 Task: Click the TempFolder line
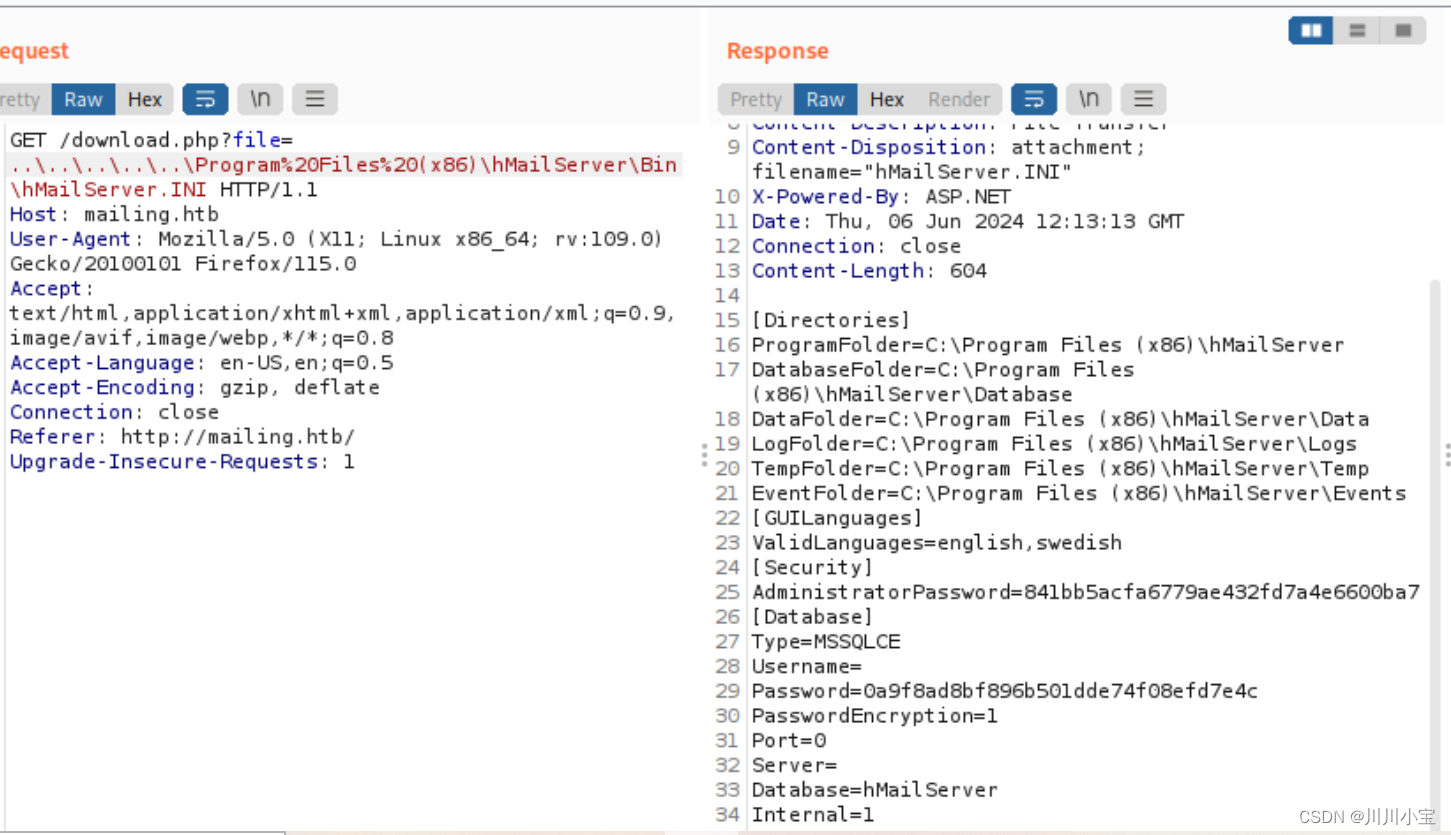click(x=1060, y=469)
